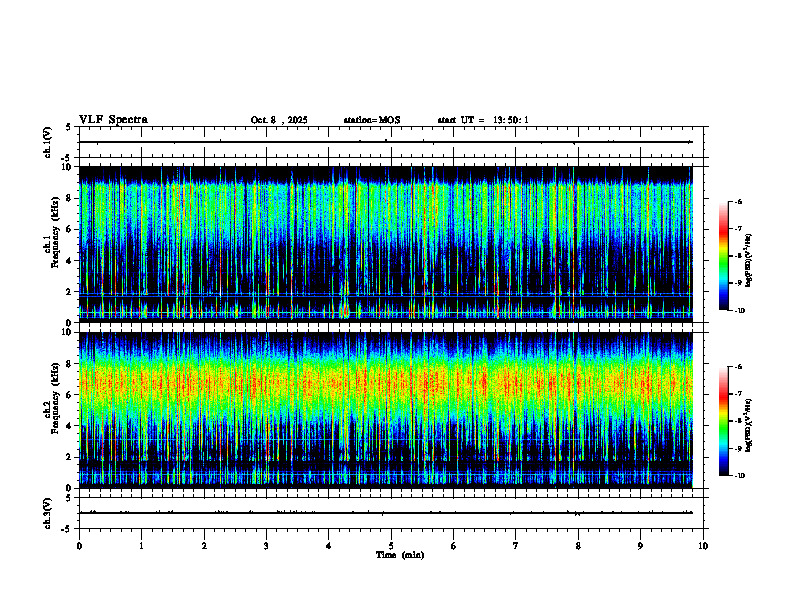Click the "start UT = 13:50: 1" text
Viewport: 792px width, 612px height.
pos(483,120)
